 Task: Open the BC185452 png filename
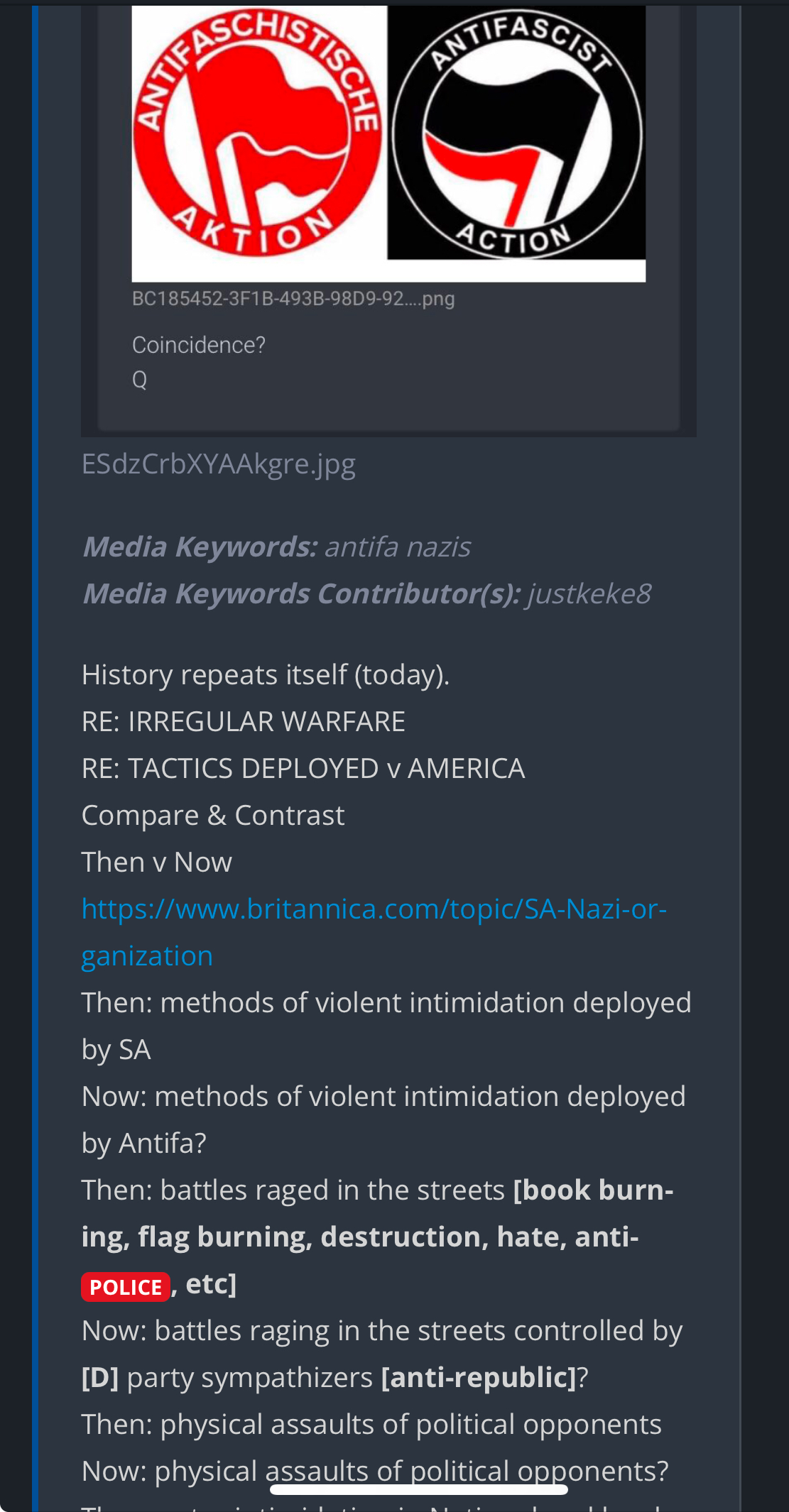[x=293, y=299]
